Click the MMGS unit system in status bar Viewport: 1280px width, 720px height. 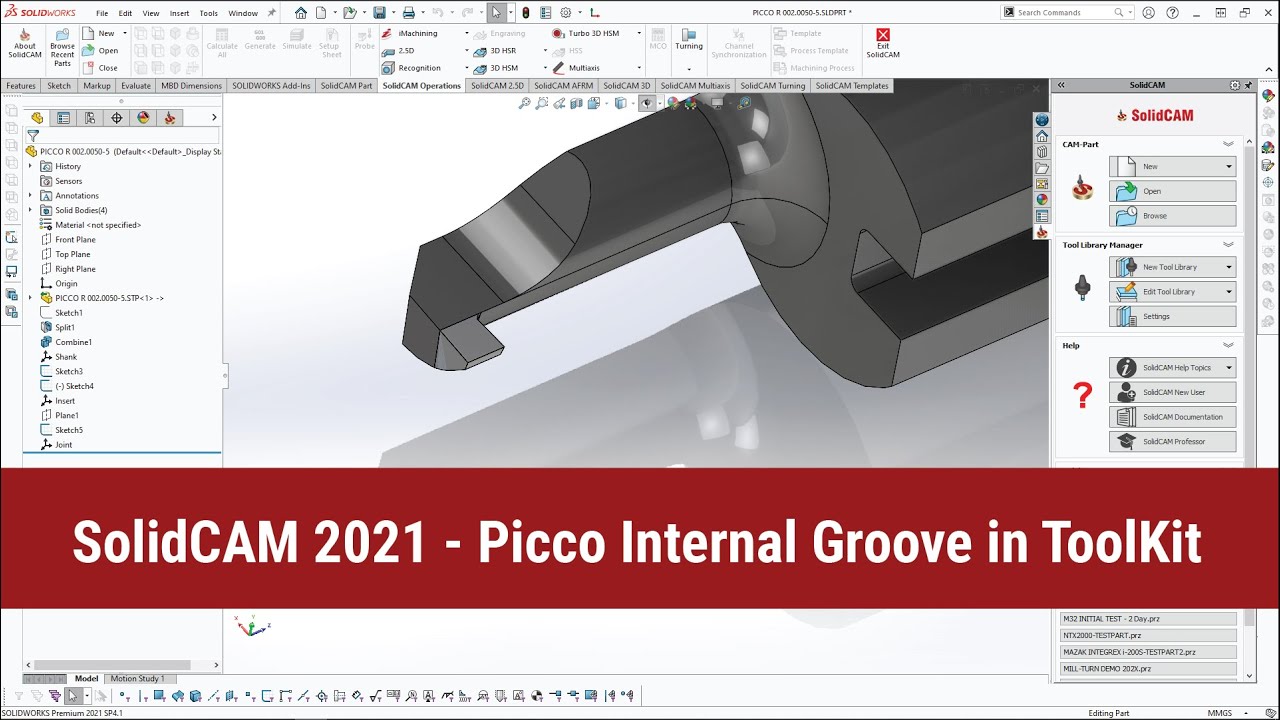point(1220,713)
